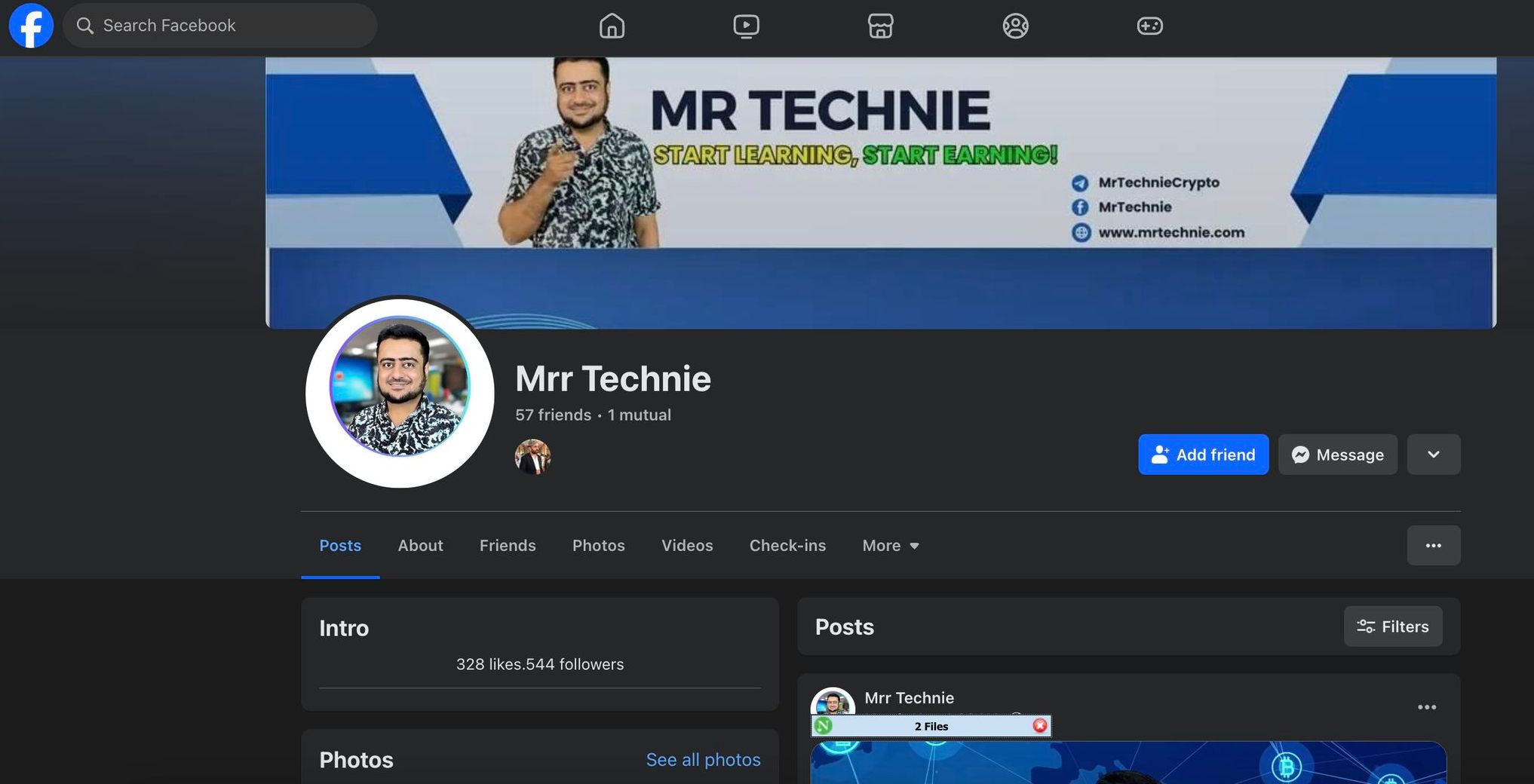The image size is (1534, 784).
Task: Open three-dot menu on Mrr Technie post
Action: click(1426, 707)
